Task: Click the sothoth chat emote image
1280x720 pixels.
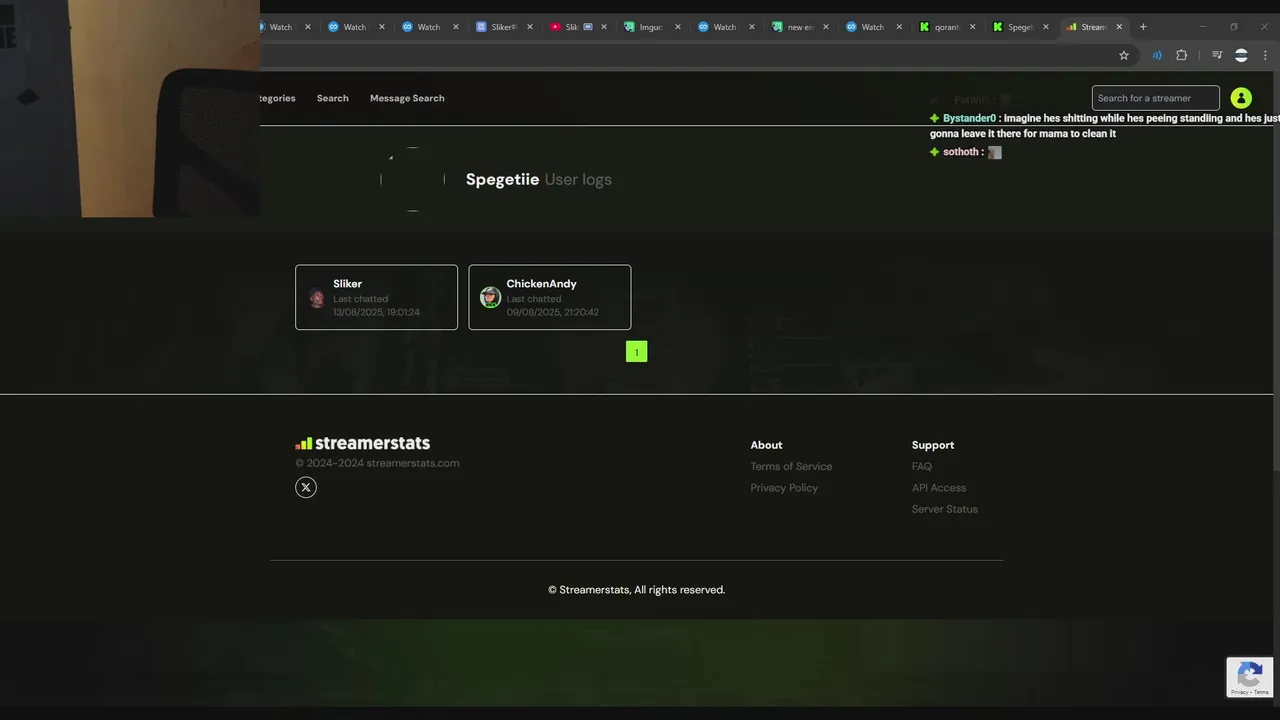Action: (995, 152)
